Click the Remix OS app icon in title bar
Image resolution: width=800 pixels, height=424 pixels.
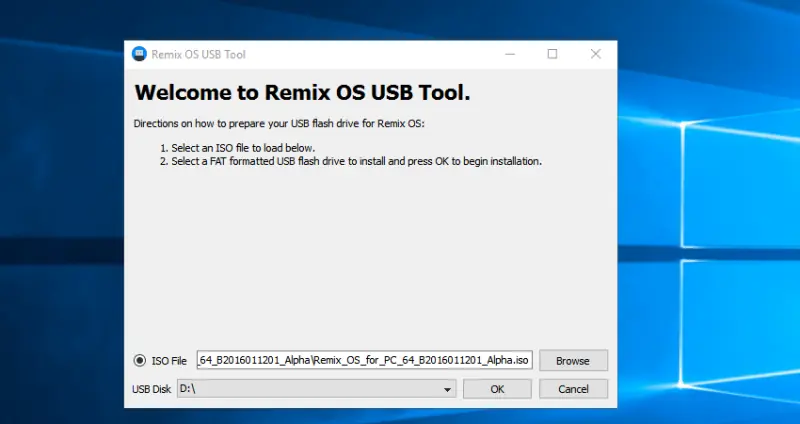pos(139,54)
